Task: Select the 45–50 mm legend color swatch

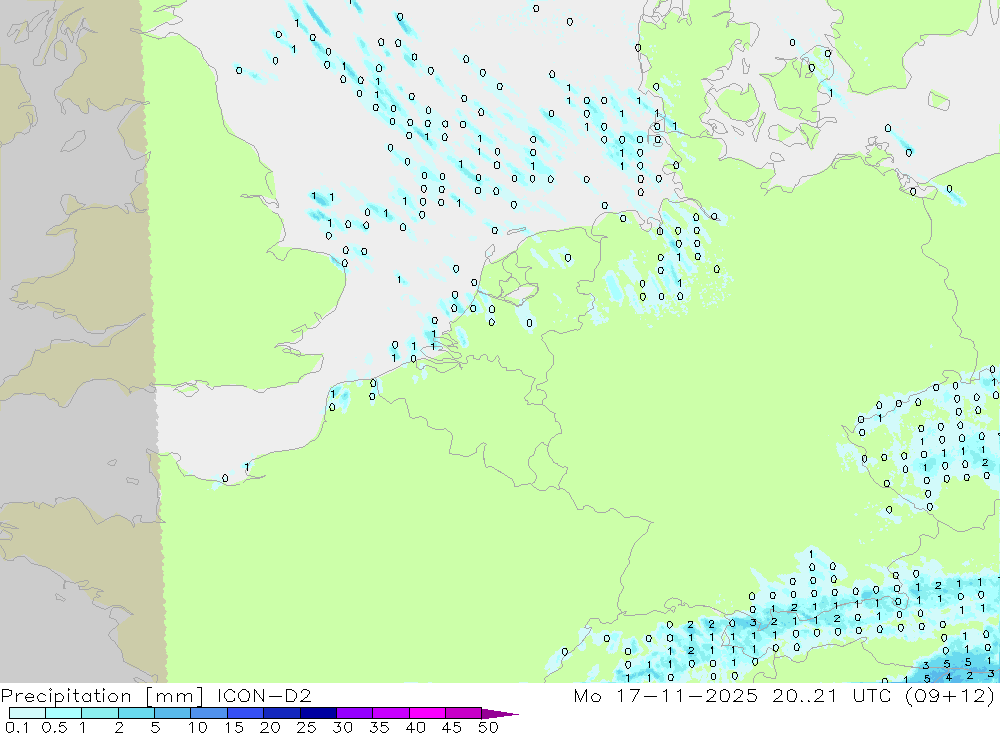Action: tap(464, 713)
